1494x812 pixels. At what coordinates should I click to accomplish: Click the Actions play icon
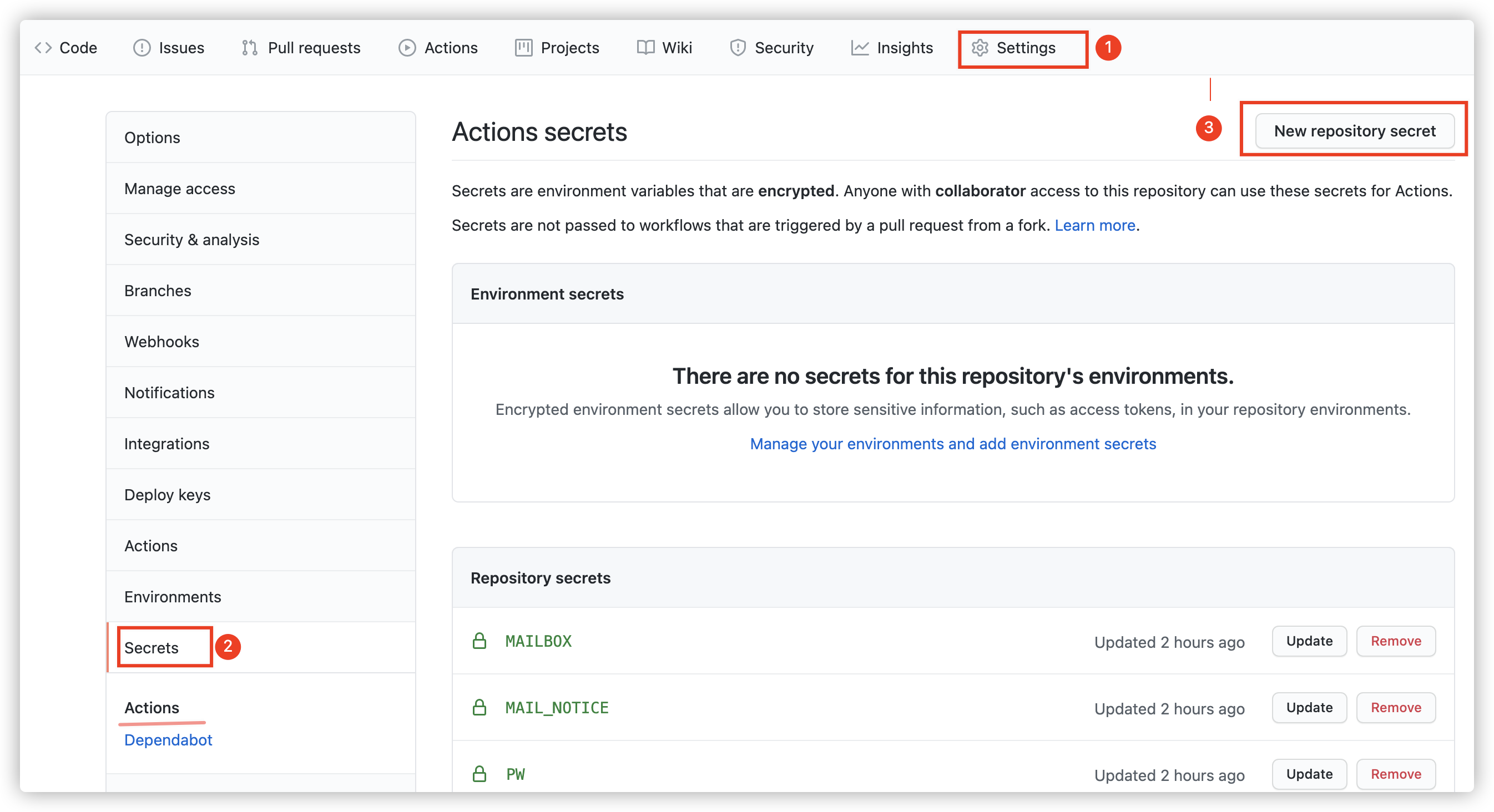pyautogui.click(x=407, y=48)
